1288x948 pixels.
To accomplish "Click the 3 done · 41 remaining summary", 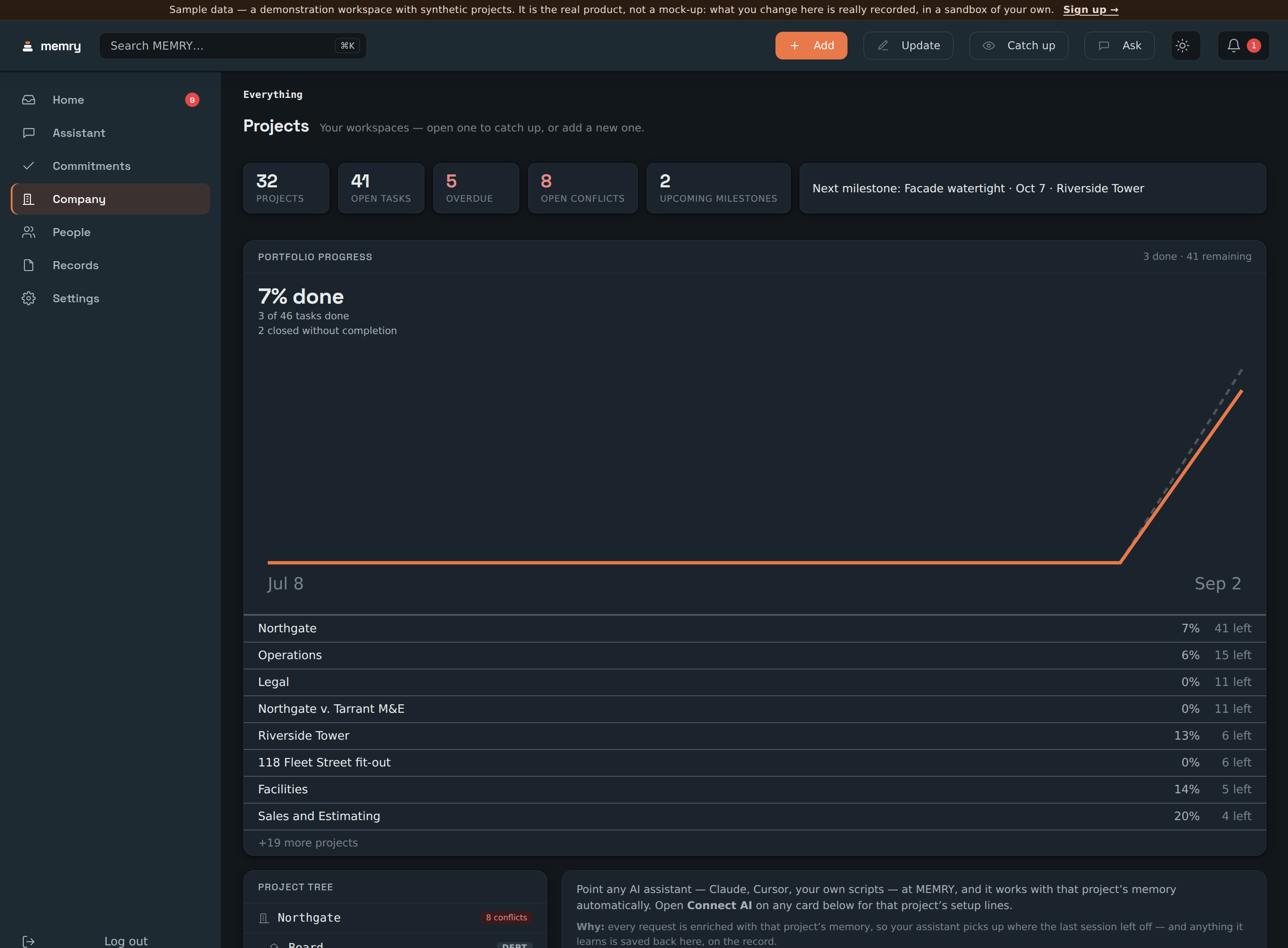I will 1197,257.
